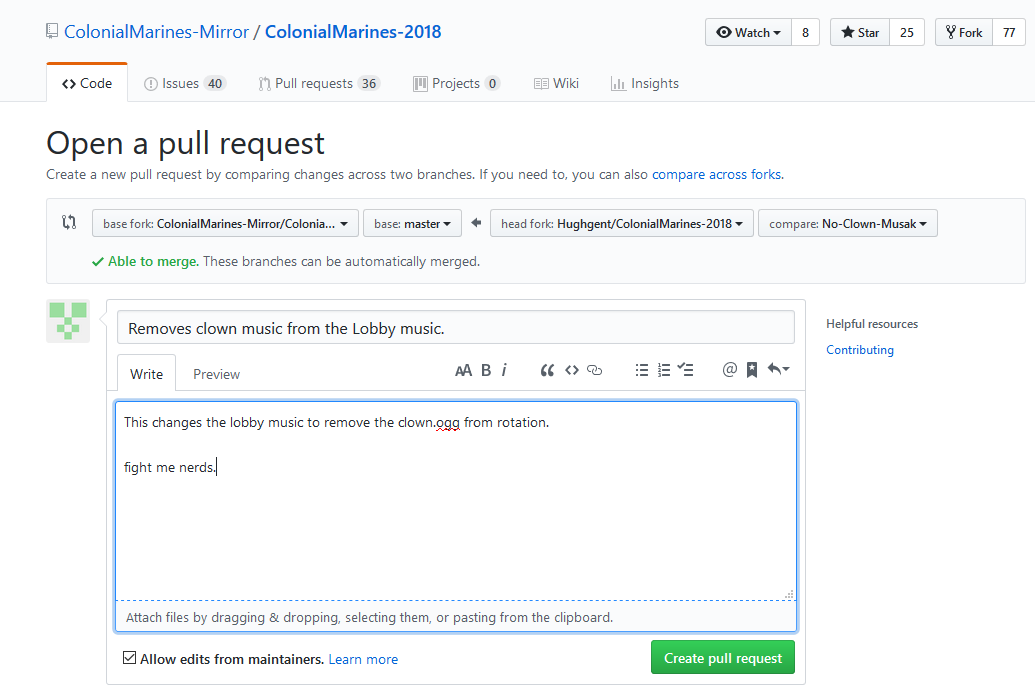Switch to the Code tab
Viewport: 1035px width, 699px height.
87,84
